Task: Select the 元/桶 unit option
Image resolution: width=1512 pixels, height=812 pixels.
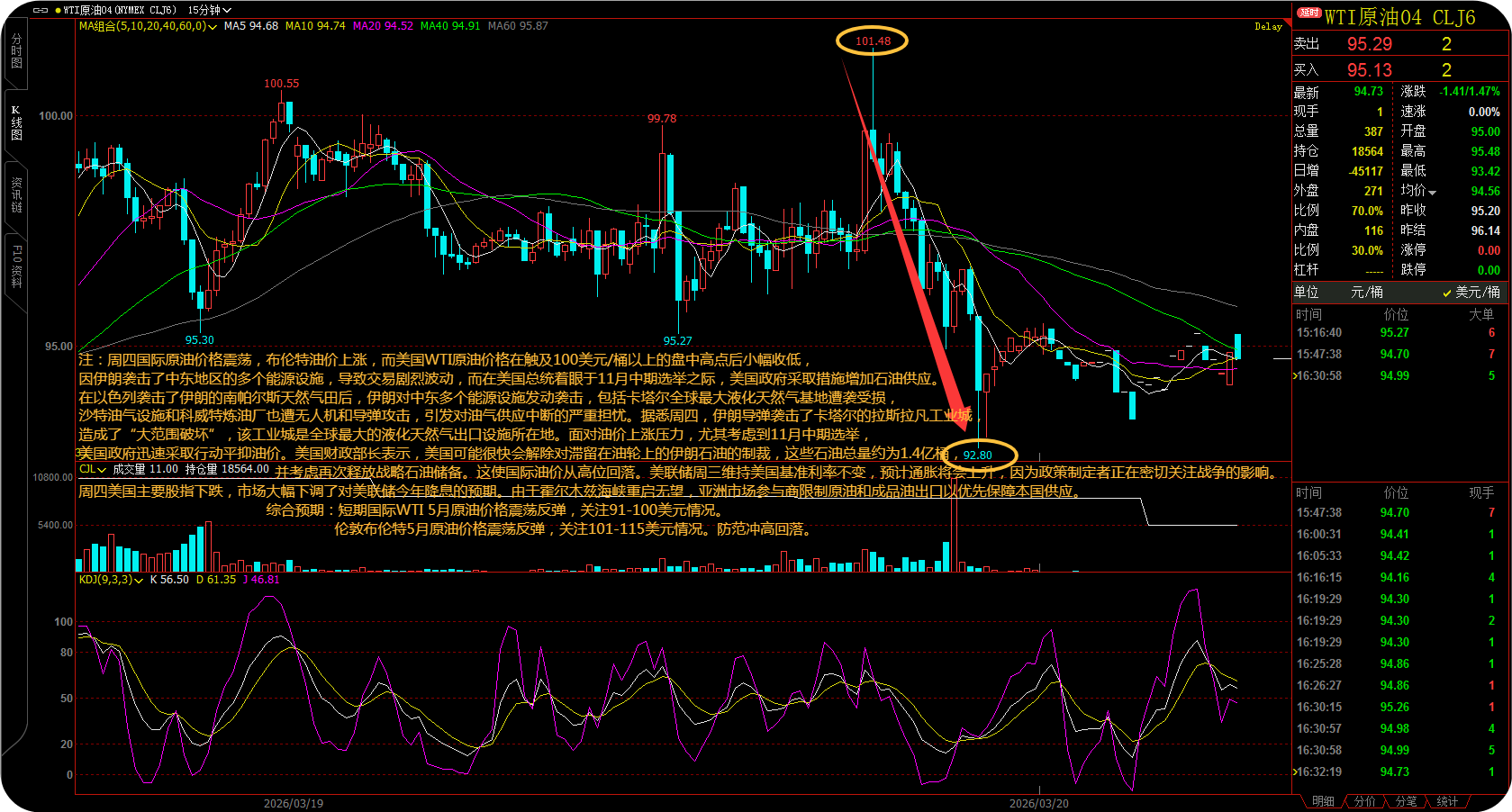Action: click(1367, 292)
